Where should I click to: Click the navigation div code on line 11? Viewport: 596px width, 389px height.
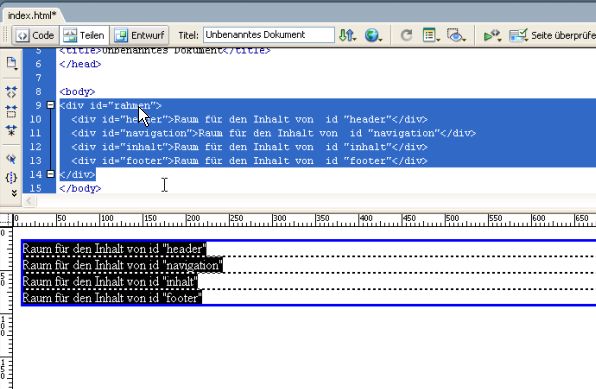click(274, 133)
